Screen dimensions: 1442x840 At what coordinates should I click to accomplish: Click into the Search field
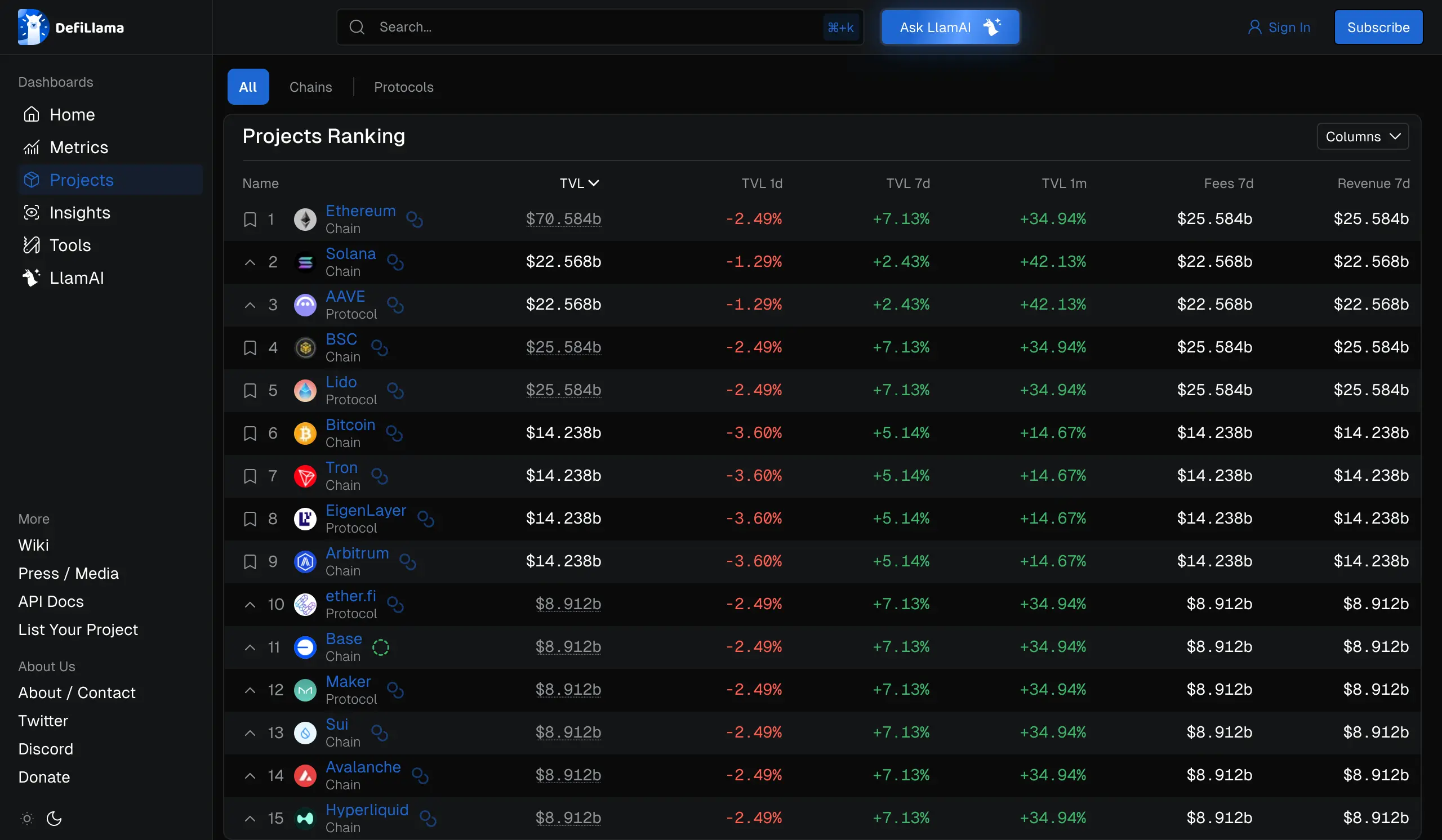[x=600, y=27]
